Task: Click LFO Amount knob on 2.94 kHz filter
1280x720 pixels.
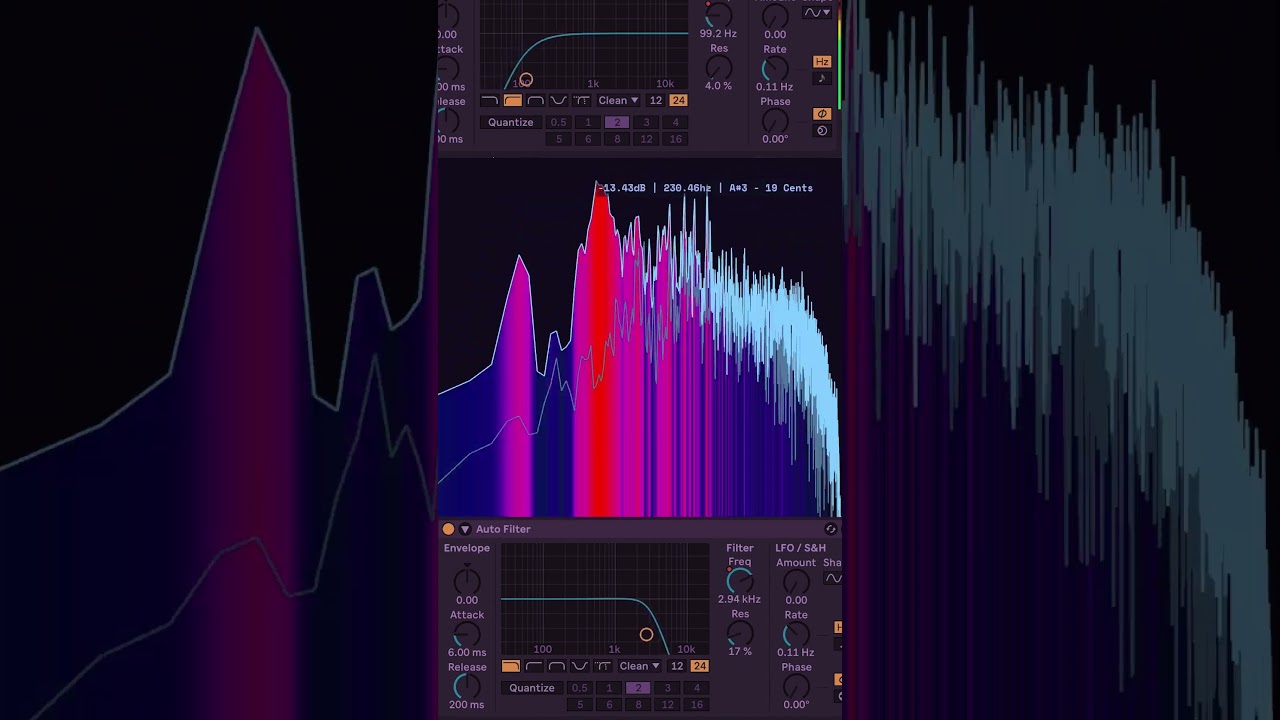Action: click(796, 582)
